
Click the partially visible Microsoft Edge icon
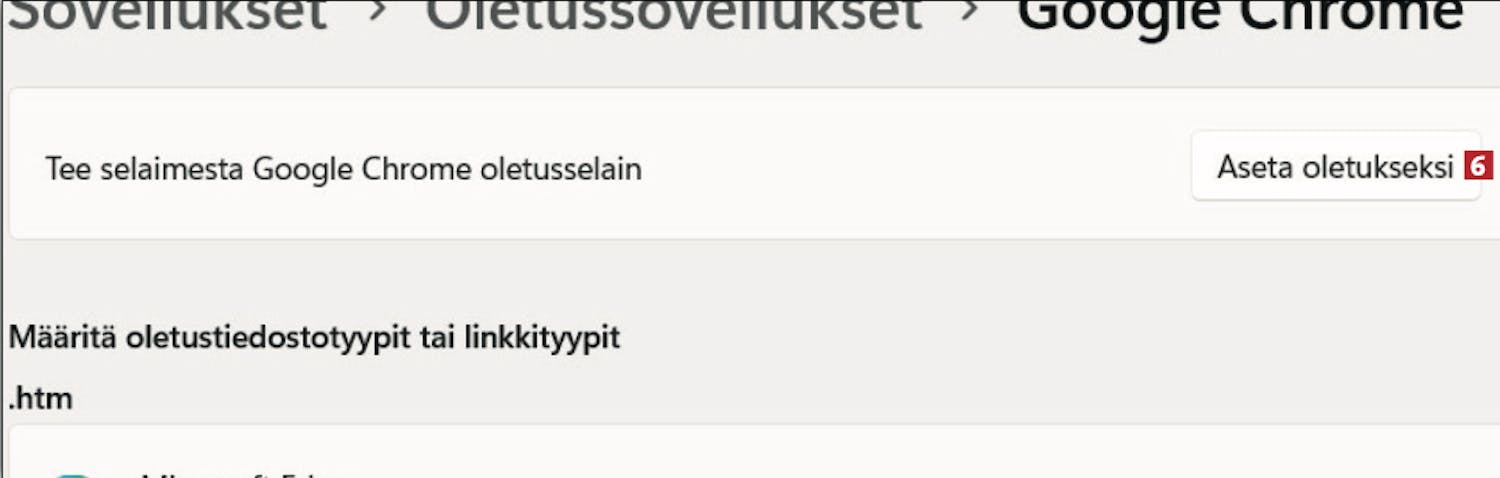[x=72, y=474]
